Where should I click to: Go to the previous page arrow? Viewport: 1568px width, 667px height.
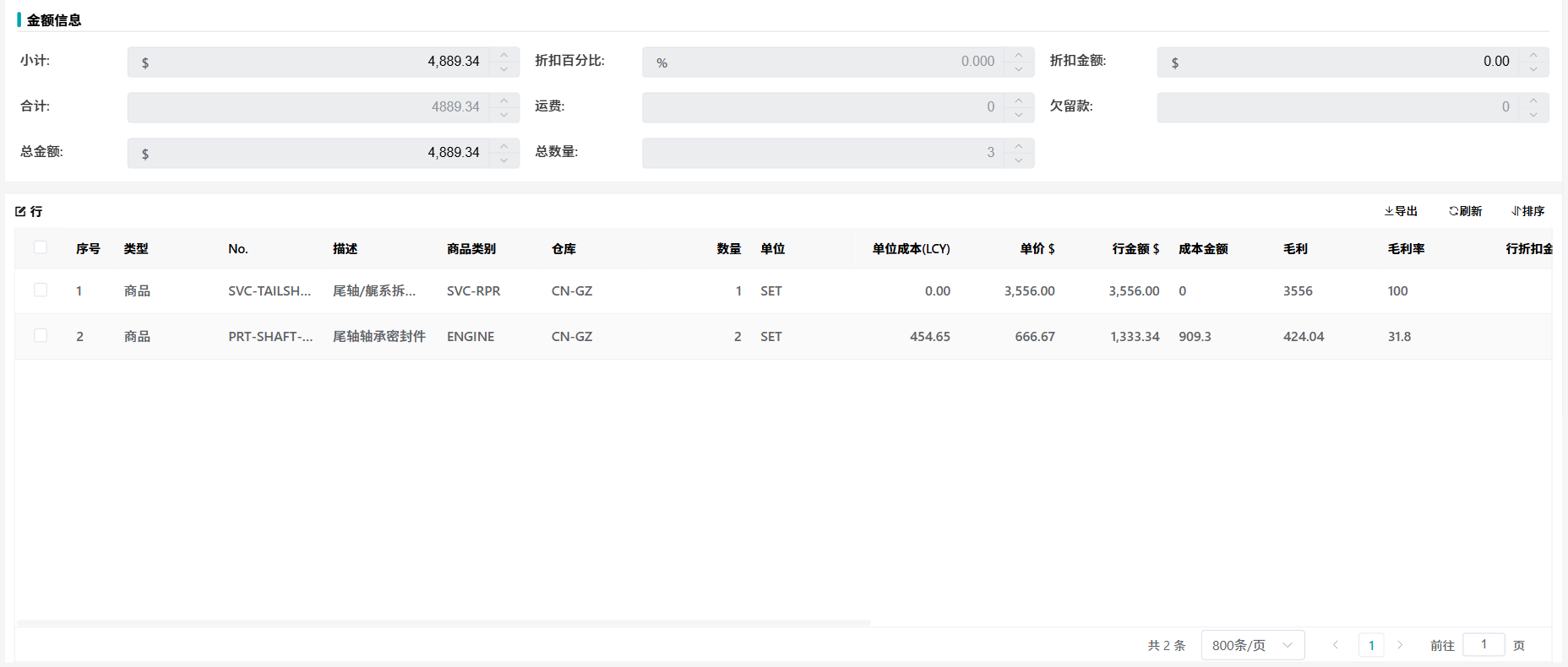click(x=1336, y=645)
